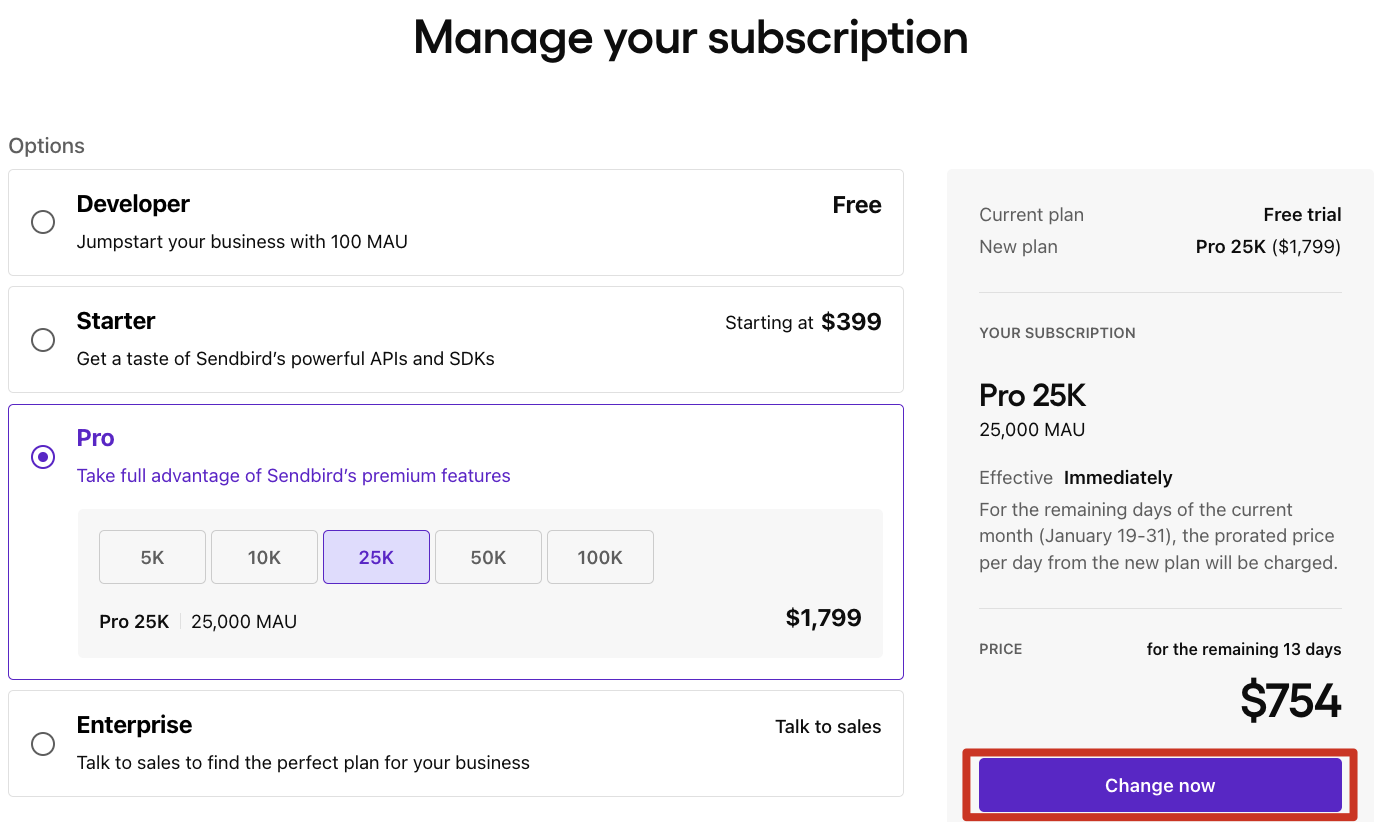The height and width of the screenshot is (822, 1380).
Task: Choose the 50K MAU tier
Action: [x=488, y=557]
